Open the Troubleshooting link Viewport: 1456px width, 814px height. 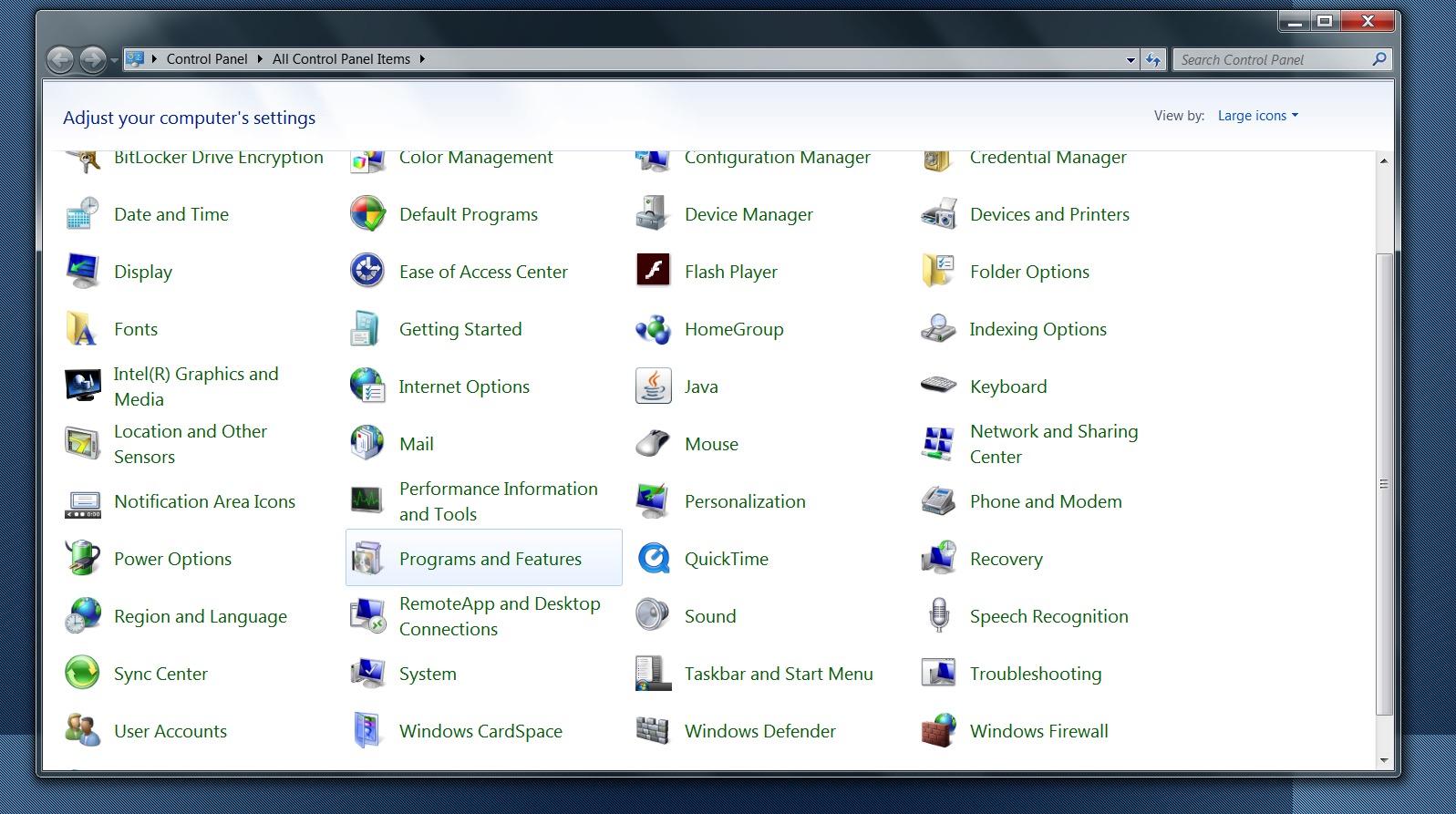tap(1036, 674)
